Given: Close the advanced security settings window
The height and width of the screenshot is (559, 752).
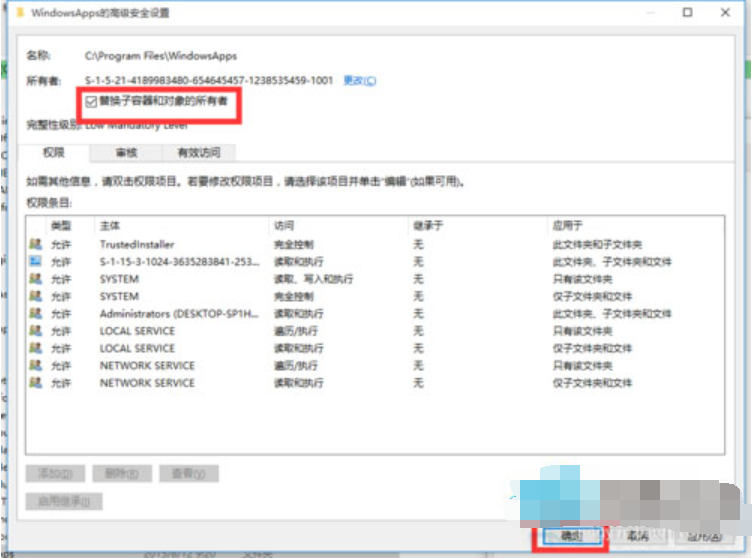Looking at the screenshot, I should (x=725, y=12).
